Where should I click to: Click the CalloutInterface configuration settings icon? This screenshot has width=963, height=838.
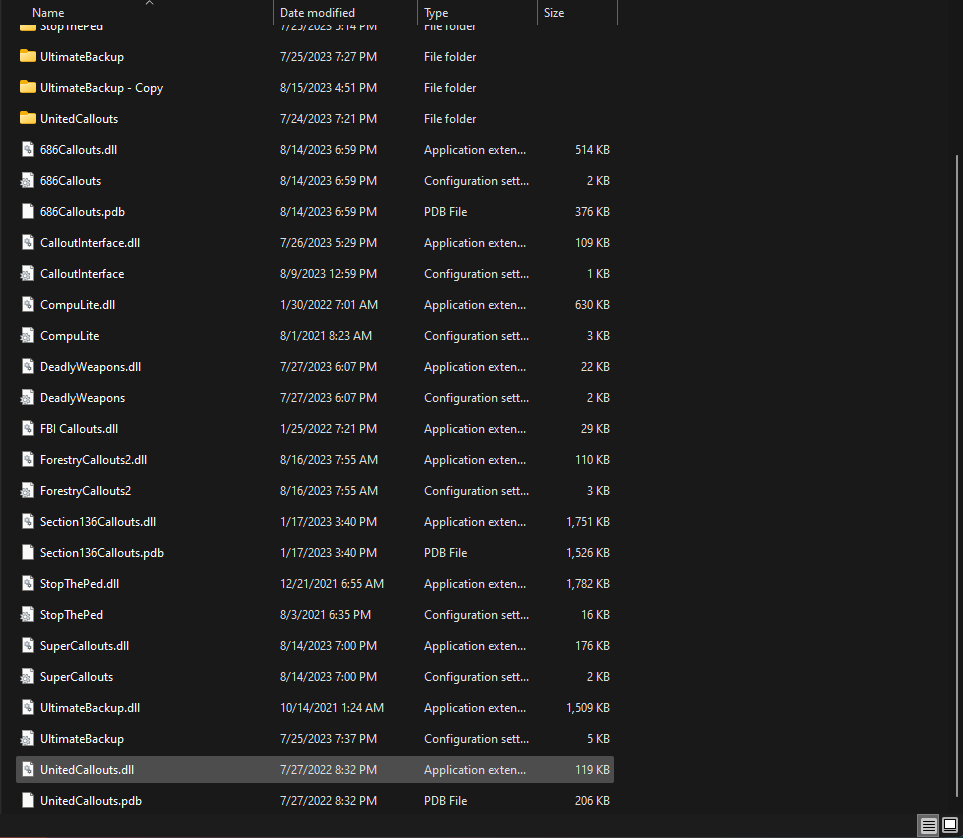[27, 273]
